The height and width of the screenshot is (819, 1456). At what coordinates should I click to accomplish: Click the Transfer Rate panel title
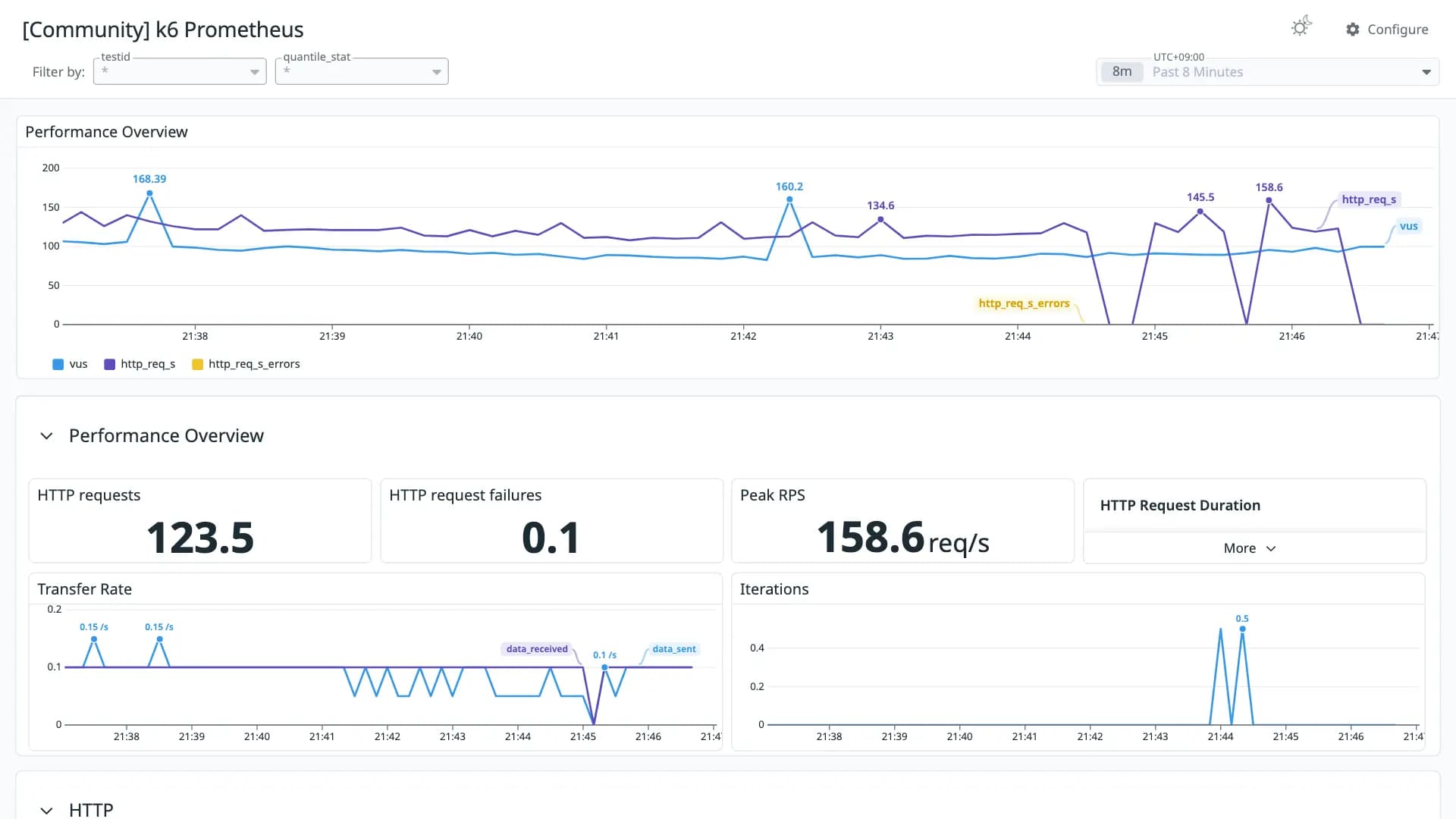84,589
